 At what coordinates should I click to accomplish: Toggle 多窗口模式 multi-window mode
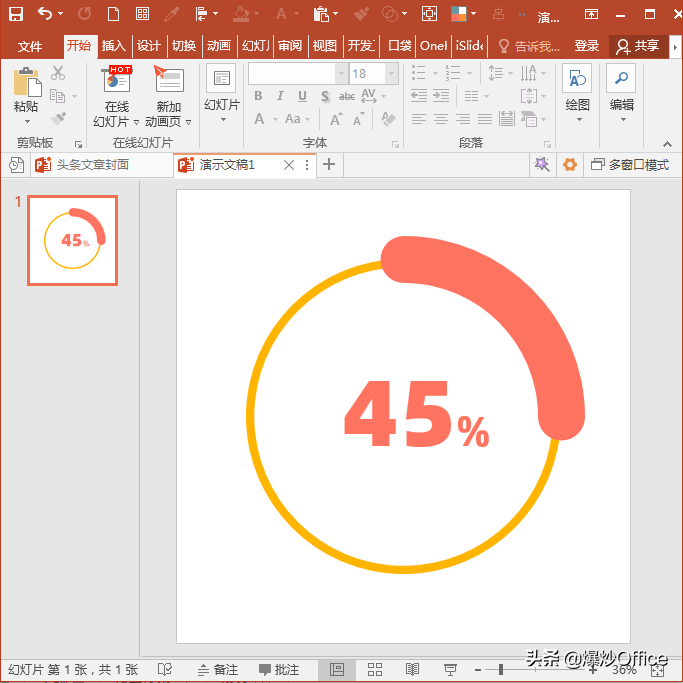(x=629, y=165)
